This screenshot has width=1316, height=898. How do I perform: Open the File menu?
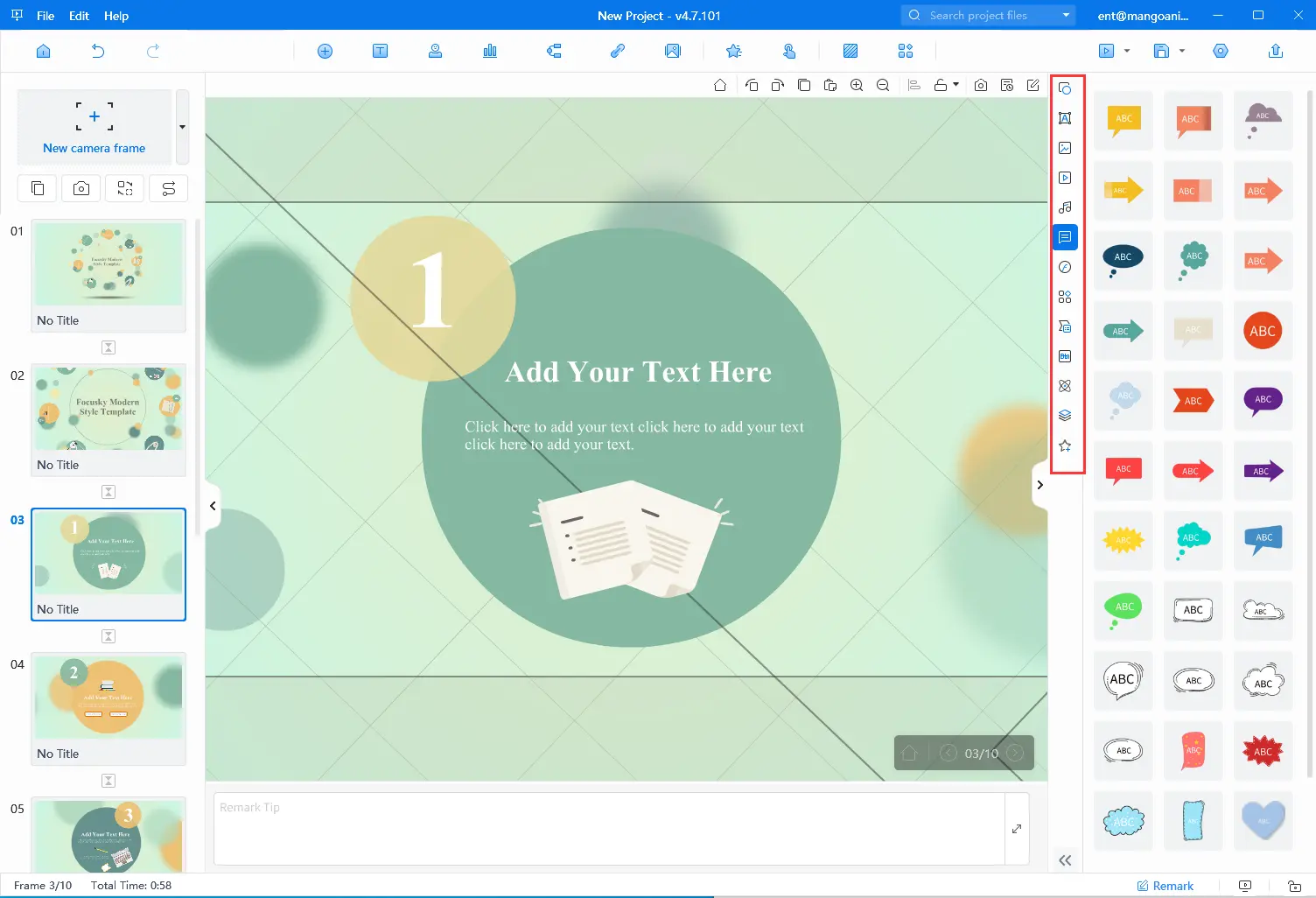pos(45,16)
